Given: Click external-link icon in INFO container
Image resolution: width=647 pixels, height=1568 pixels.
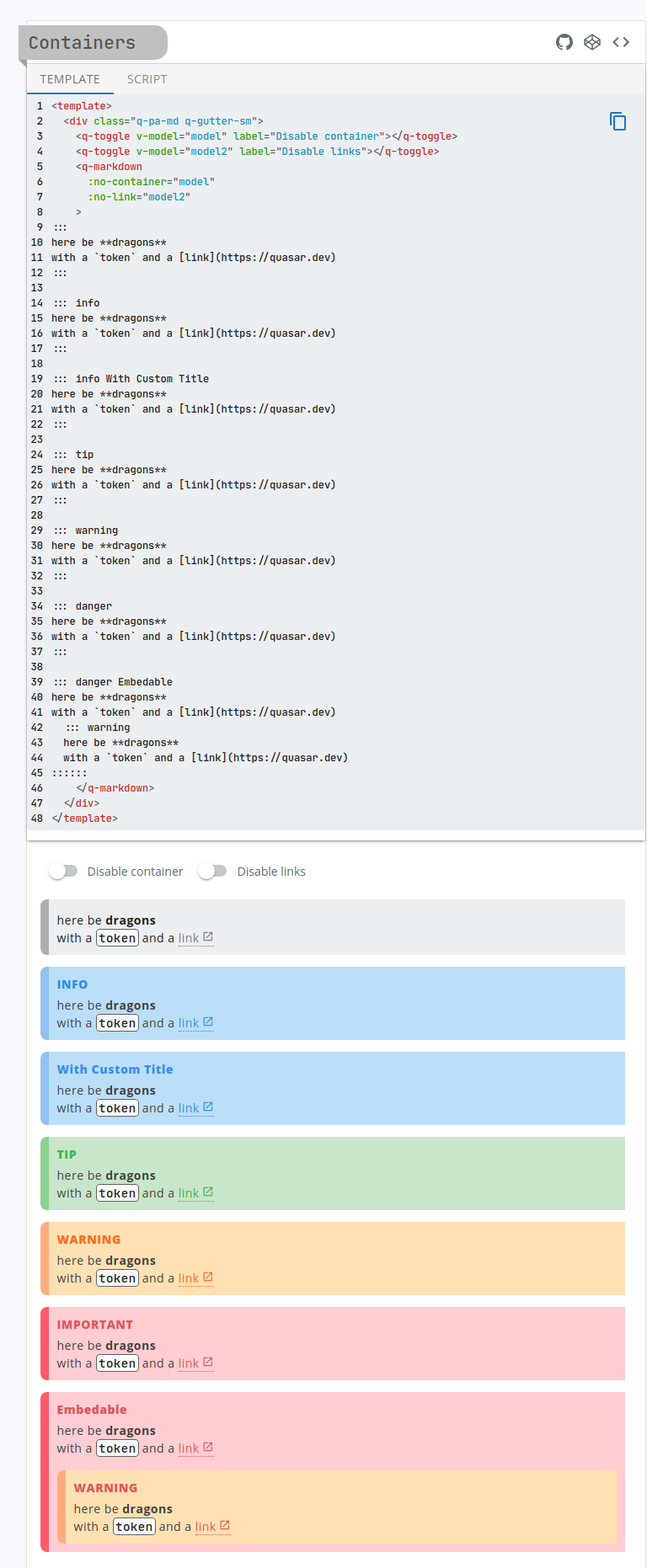Looking at the screenshot, I should (208, 1022).
